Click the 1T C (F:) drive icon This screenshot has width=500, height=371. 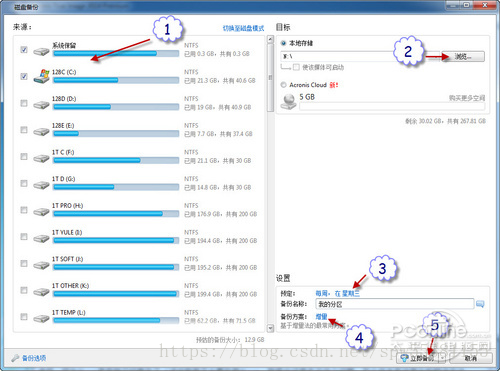[41, 158]
